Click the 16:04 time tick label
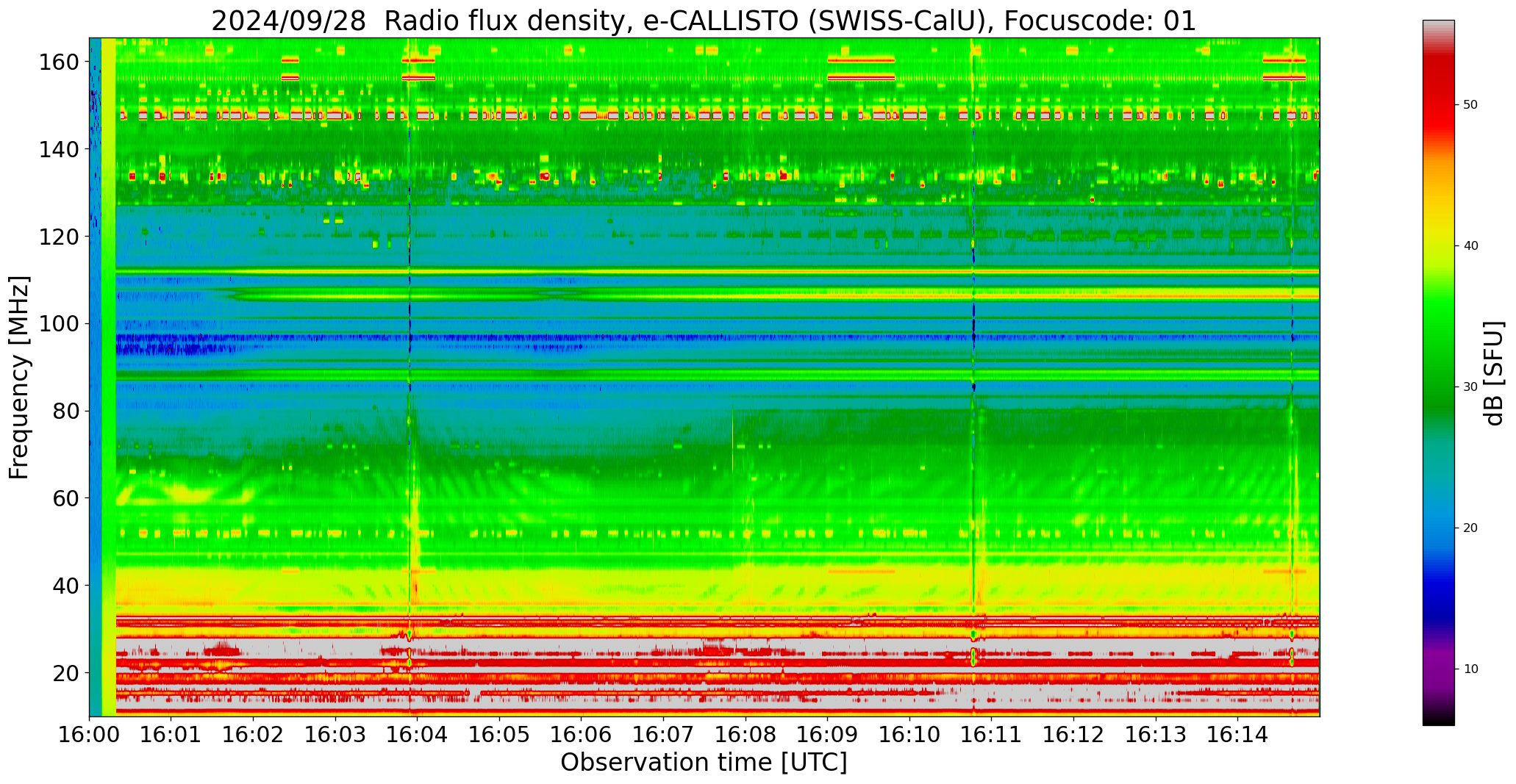This screenshot has width=1516, height=784. coord(418,734)
